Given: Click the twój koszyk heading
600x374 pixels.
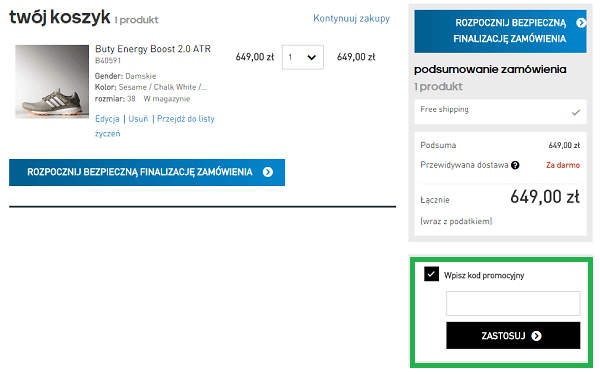Looking at the screenshot, I should 60,18.
